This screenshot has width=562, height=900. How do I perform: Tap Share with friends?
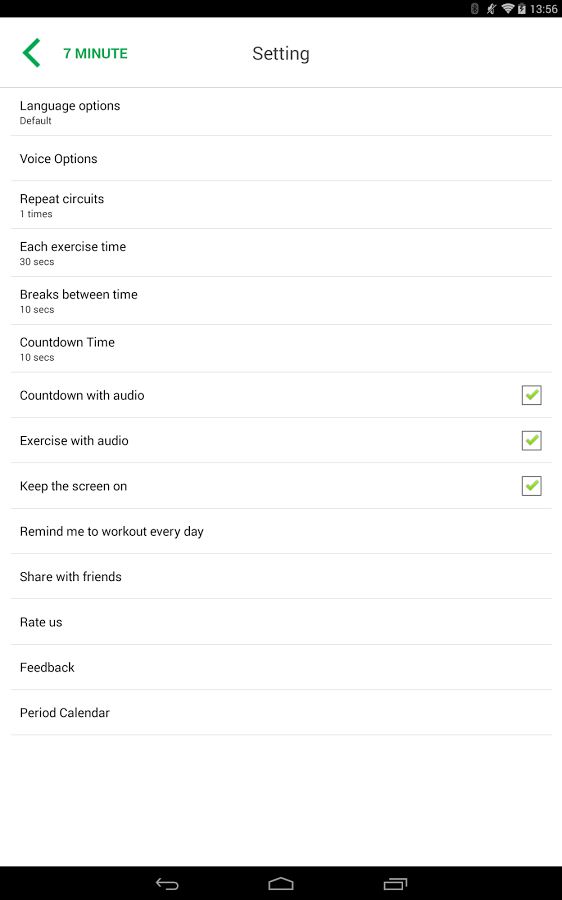point(281,576)
